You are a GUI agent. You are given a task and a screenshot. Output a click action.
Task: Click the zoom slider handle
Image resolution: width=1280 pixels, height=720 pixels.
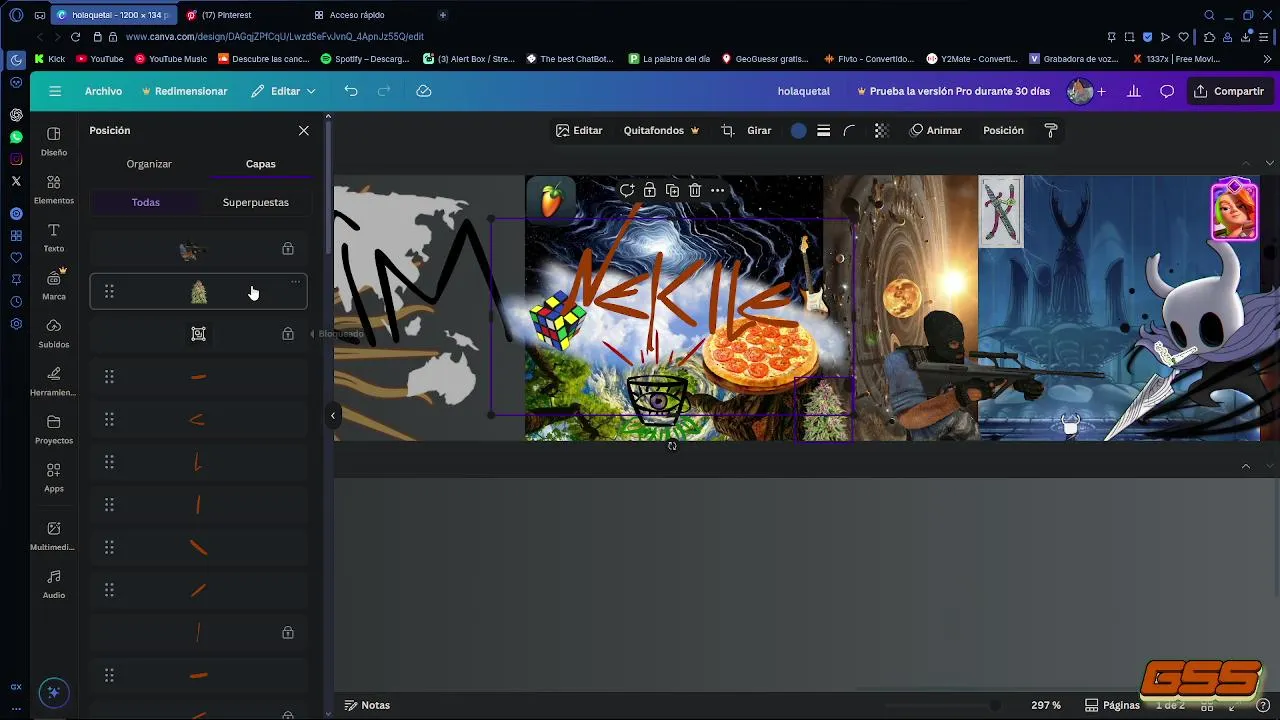click(x=994, y=705)
